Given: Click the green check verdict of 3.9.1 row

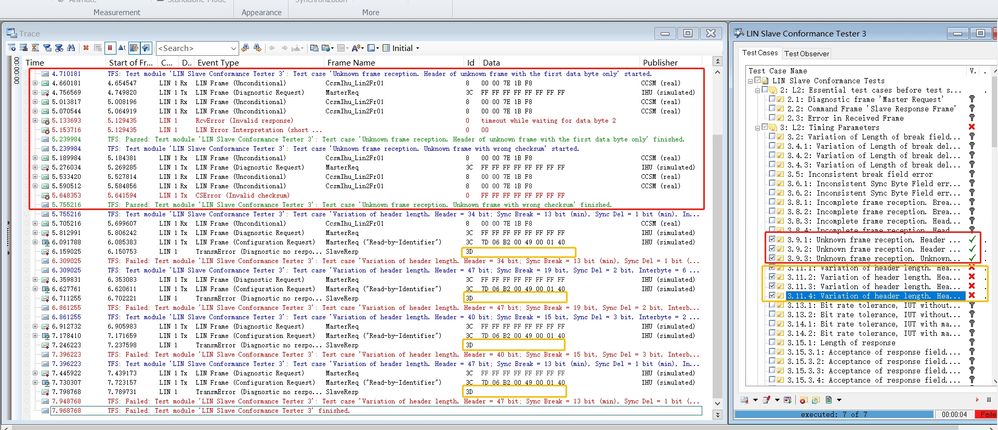Looking at the screenshot, I should (x=972, y=240).
